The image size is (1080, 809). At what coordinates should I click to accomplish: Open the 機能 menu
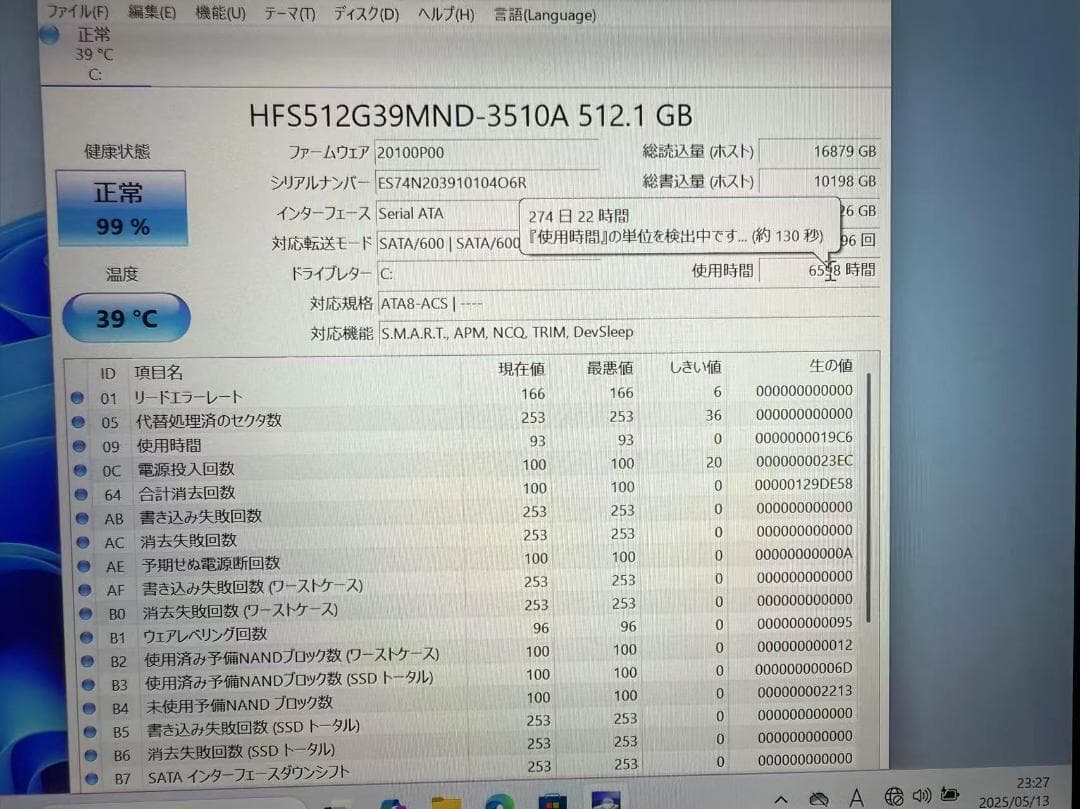(x=219, y=15)
